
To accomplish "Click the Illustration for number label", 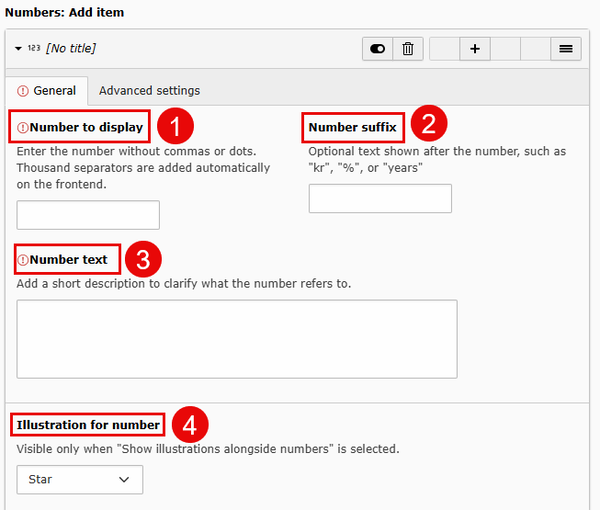I will coord(88,425).
